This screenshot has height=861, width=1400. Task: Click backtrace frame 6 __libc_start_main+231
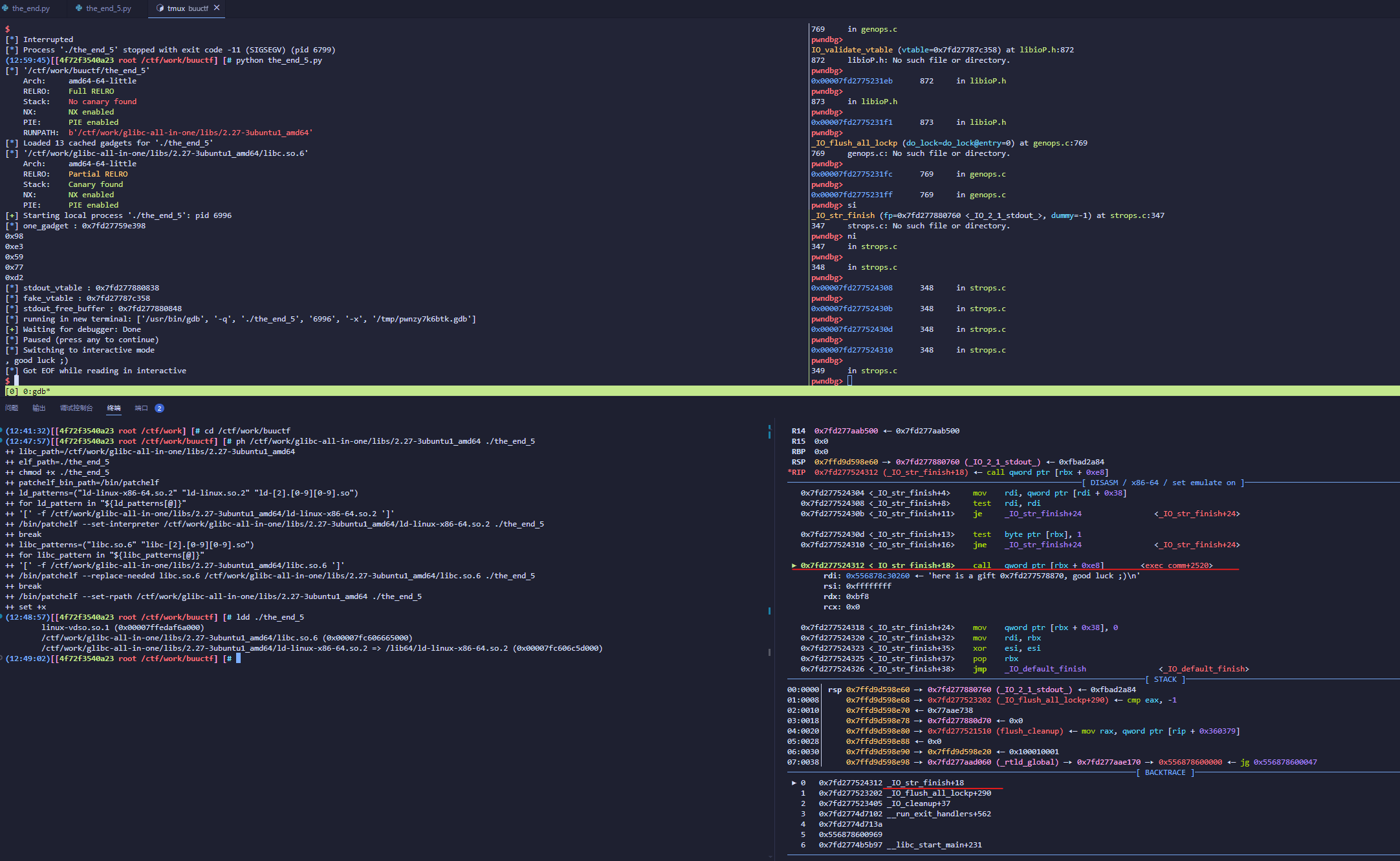891,845
